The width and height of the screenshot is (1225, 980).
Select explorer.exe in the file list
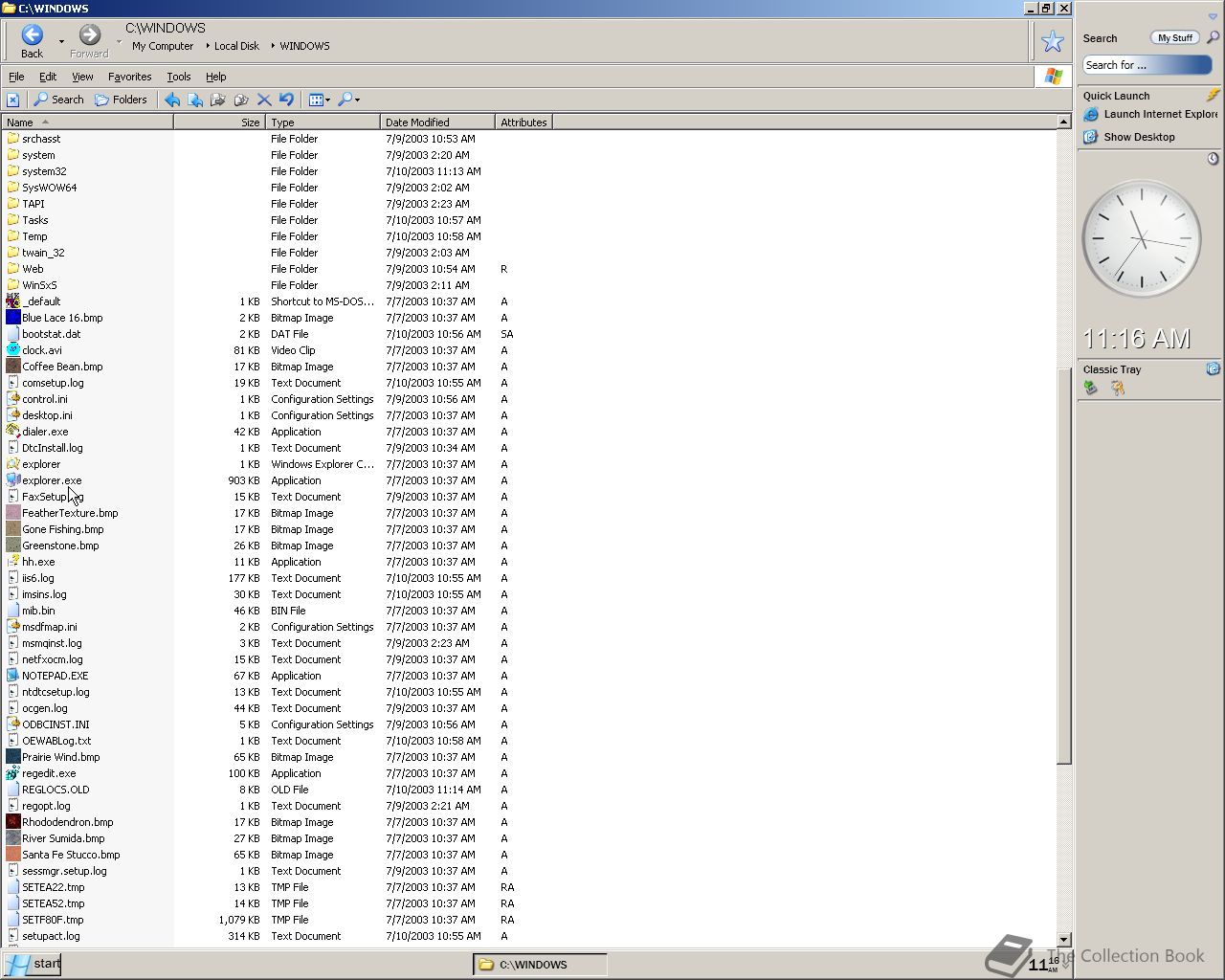pos(44,480)
